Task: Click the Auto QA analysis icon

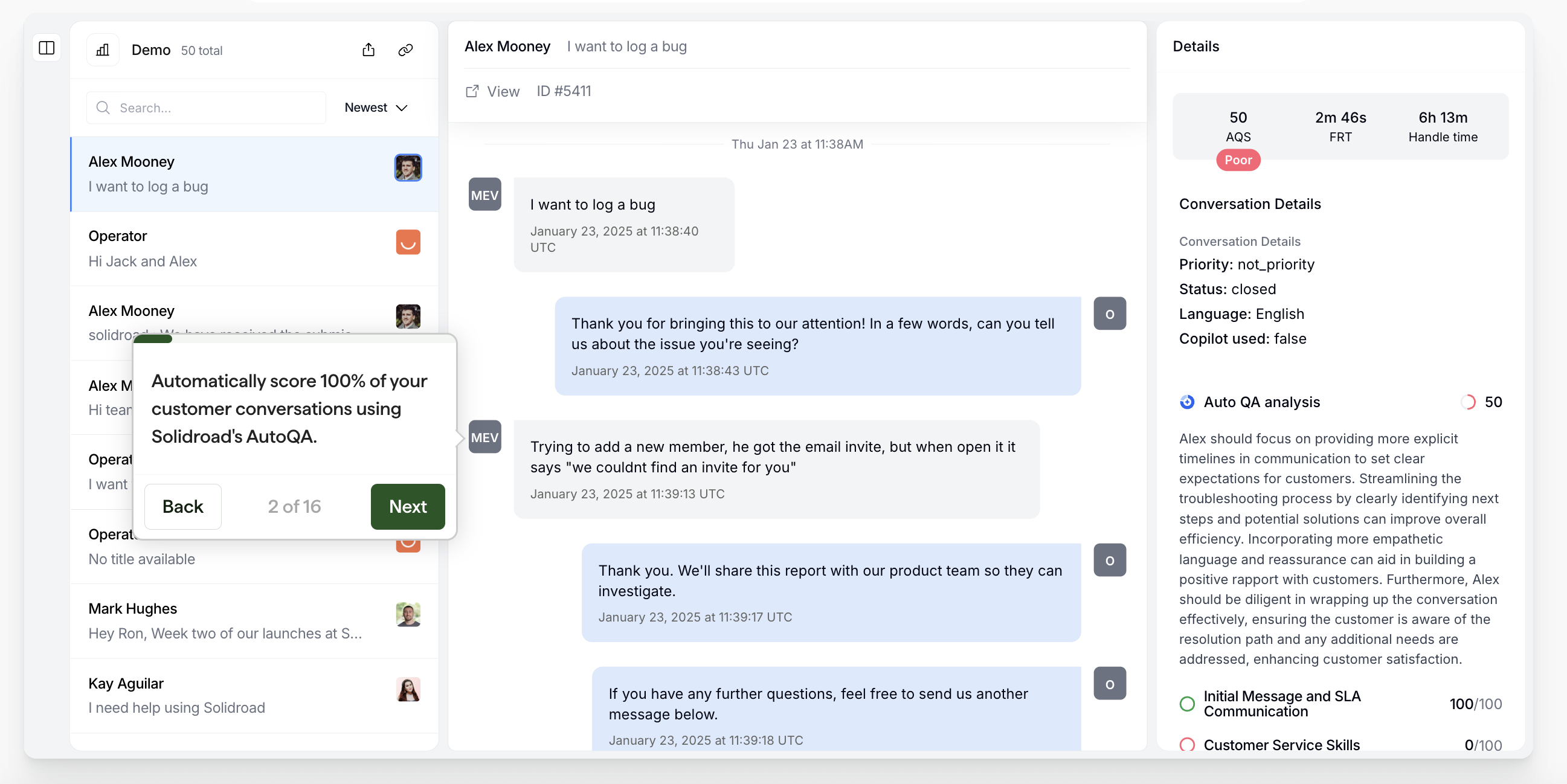Action: (1186, 402)
